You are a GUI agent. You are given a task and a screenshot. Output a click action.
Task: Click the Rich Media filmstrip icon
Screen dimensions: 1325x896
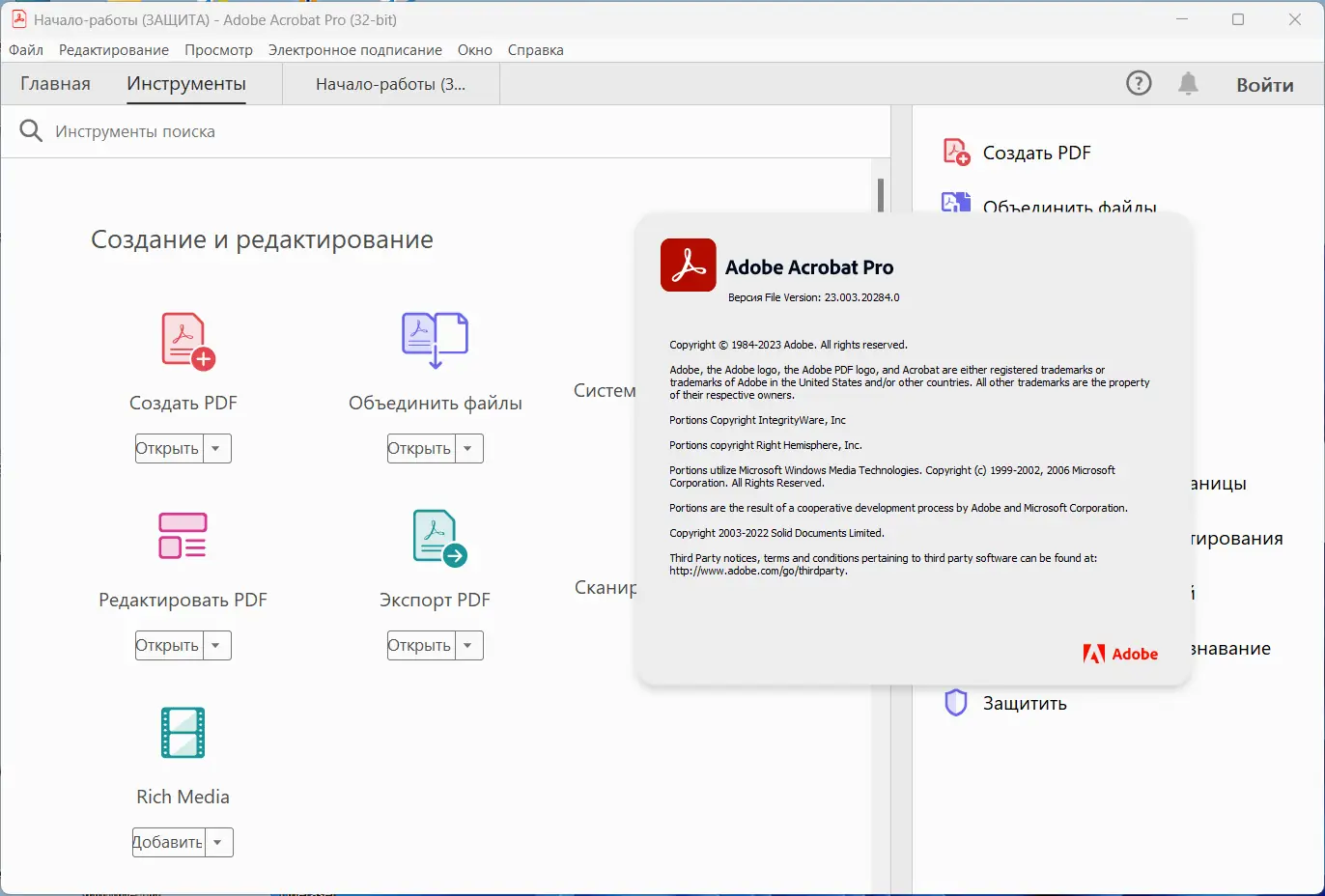point(183,732)
